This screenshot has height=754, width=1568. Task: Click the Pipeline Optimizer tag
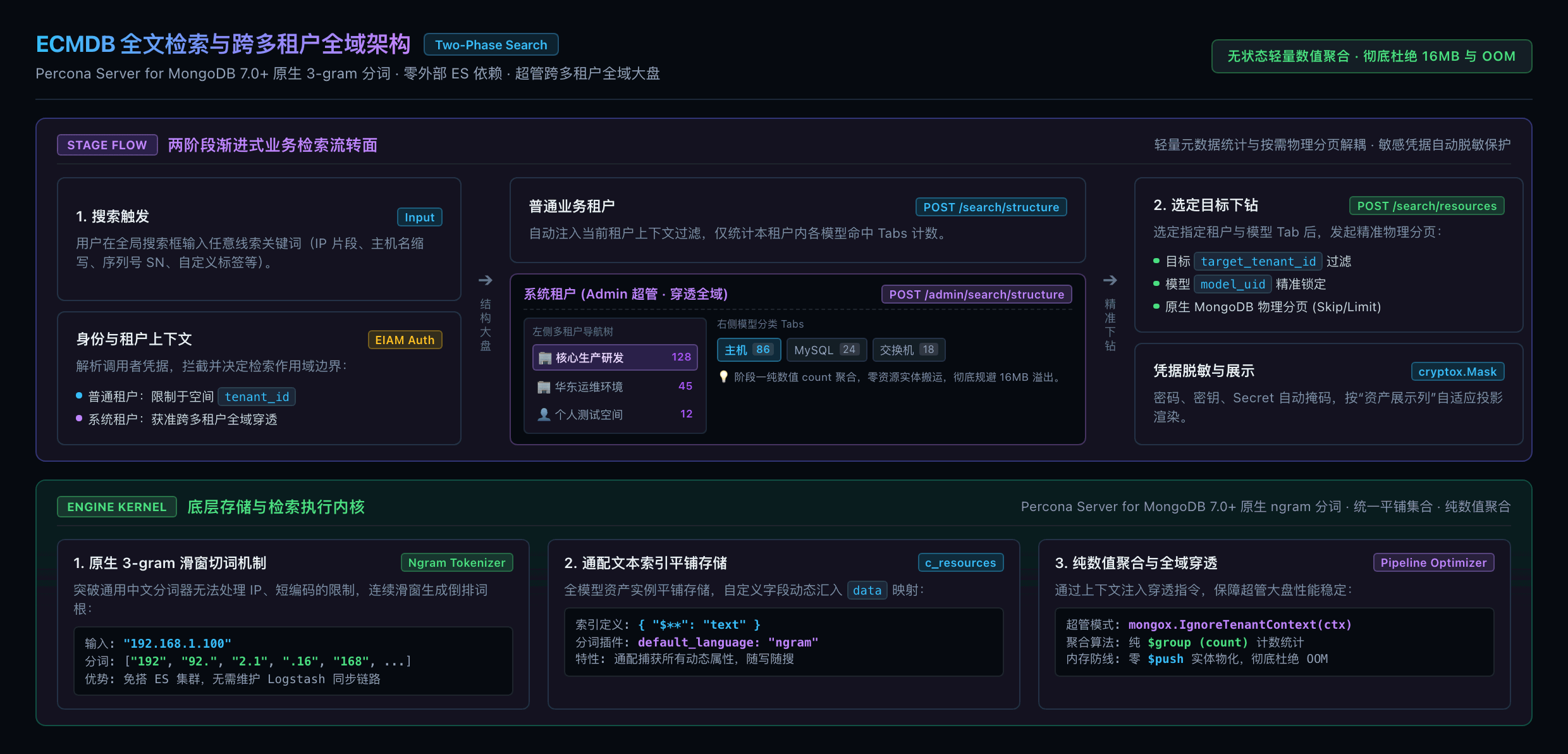click(1433, 562)
